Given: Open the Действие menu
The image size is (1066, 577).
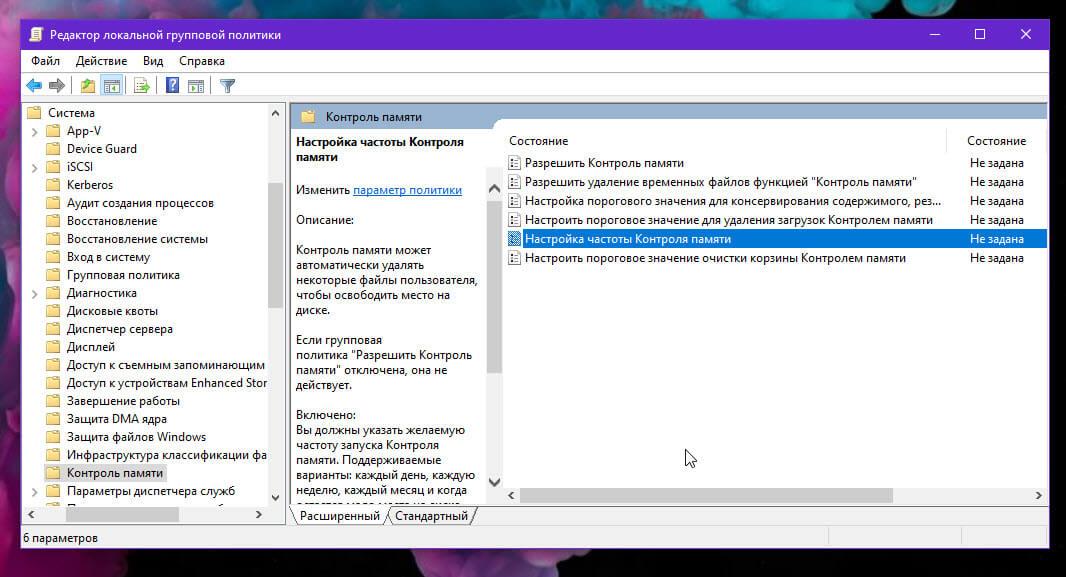Looking at the screenshot, I should pyautogui.click(x=101, y=61).
